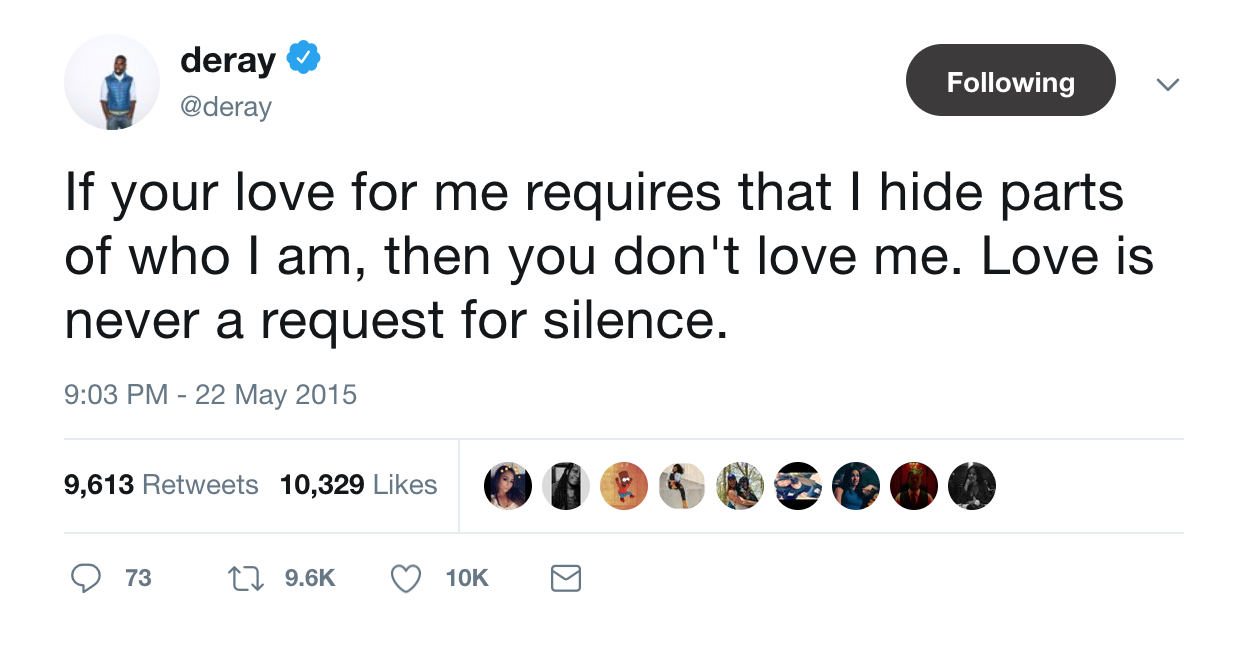Like the tweet with the heart icon
This screenshot has width=1234, height=654.
(405, 578)
